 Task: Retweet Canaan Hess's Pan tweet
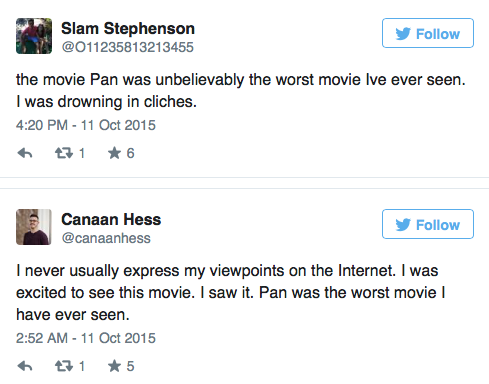(x=64, y=366)
